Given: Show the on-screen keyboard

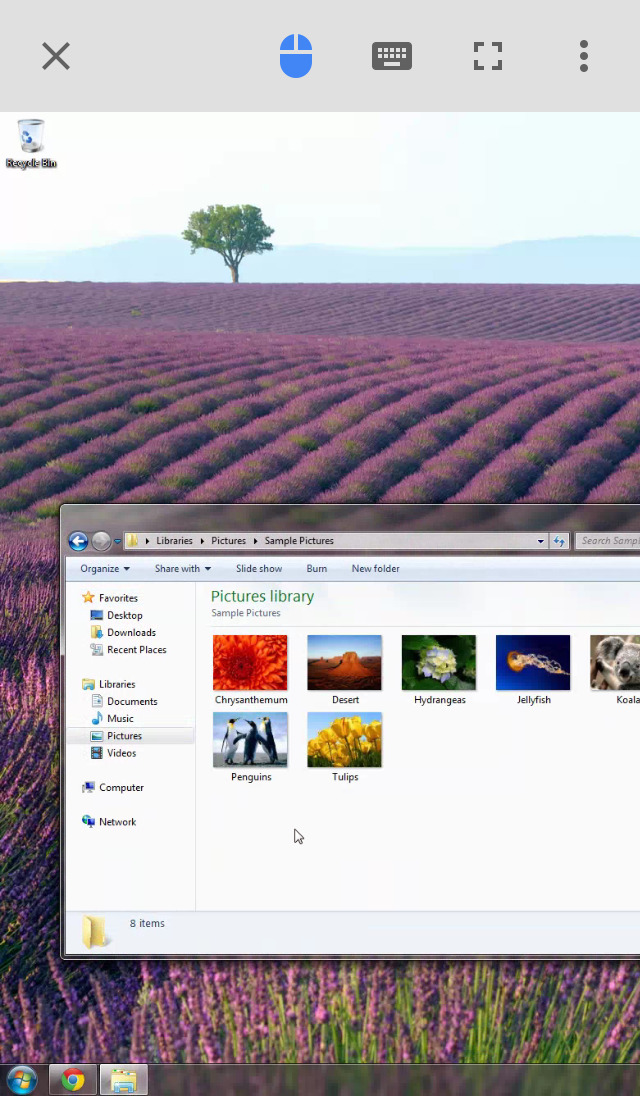Looking at the screenshot, I should click(x=392, y=56).
